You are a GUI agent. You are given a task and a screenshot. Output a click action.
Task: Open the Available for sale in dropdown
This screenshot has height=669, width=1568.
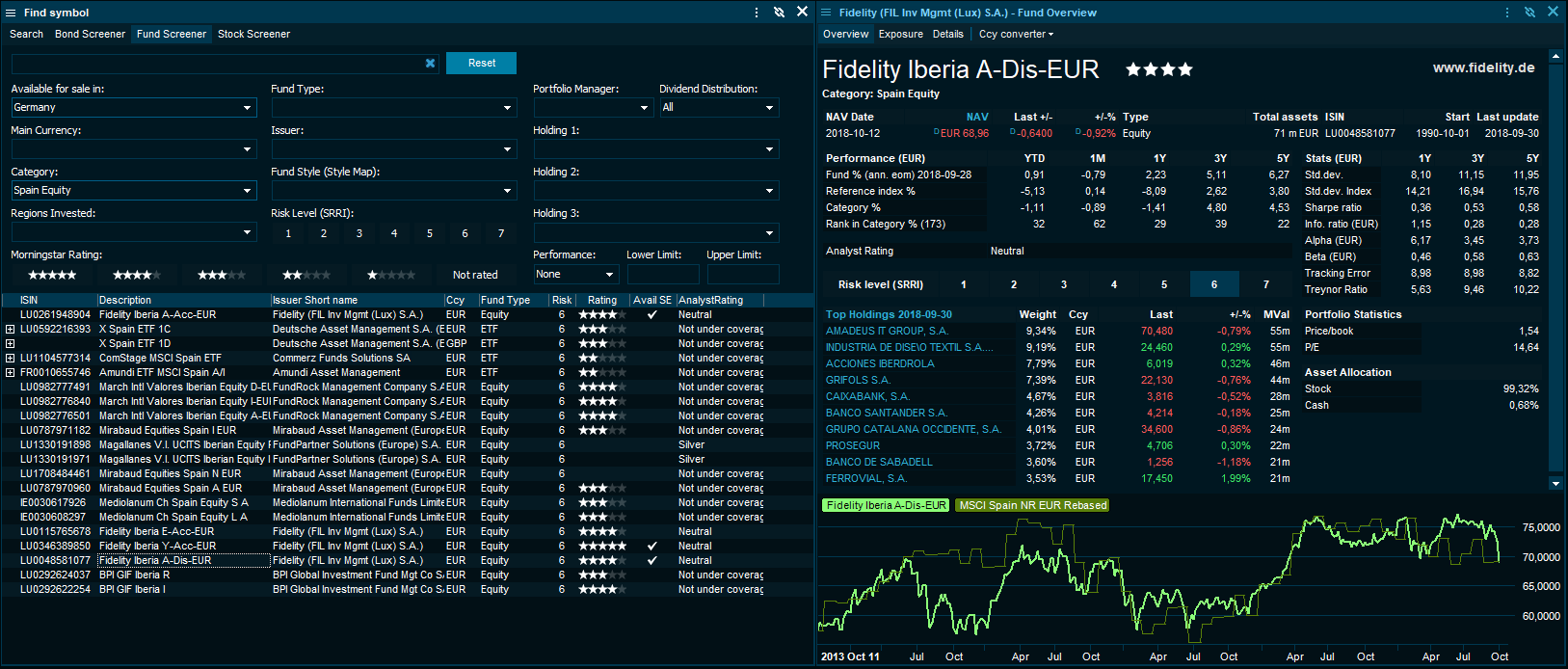[134, 108]
